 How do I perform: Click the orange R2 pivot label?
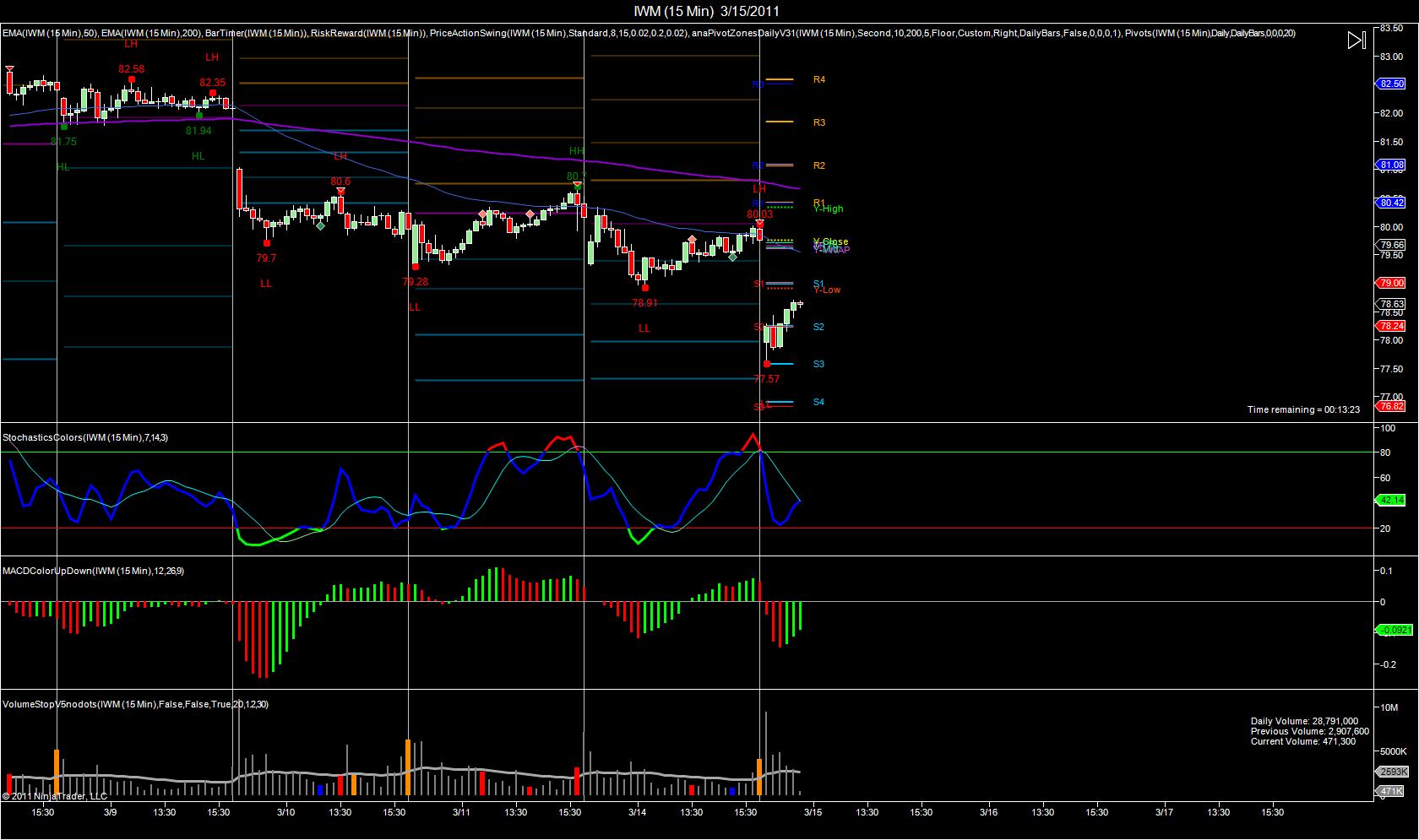819,165
